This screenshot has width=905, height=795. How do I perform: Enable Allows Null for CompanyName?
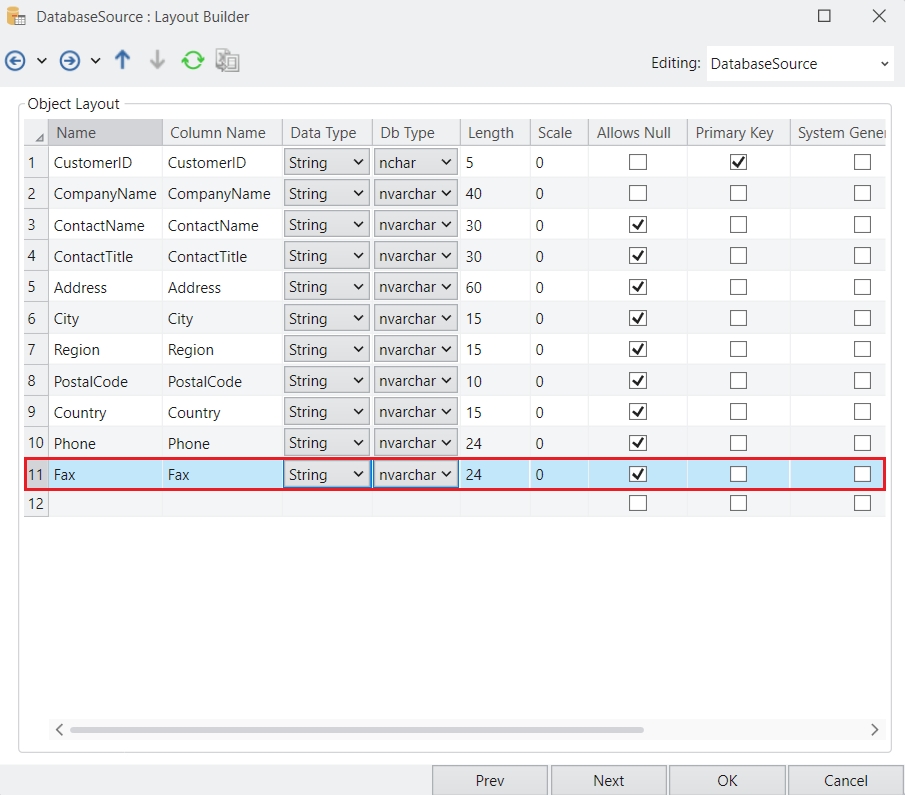click(x=637, y=193)
